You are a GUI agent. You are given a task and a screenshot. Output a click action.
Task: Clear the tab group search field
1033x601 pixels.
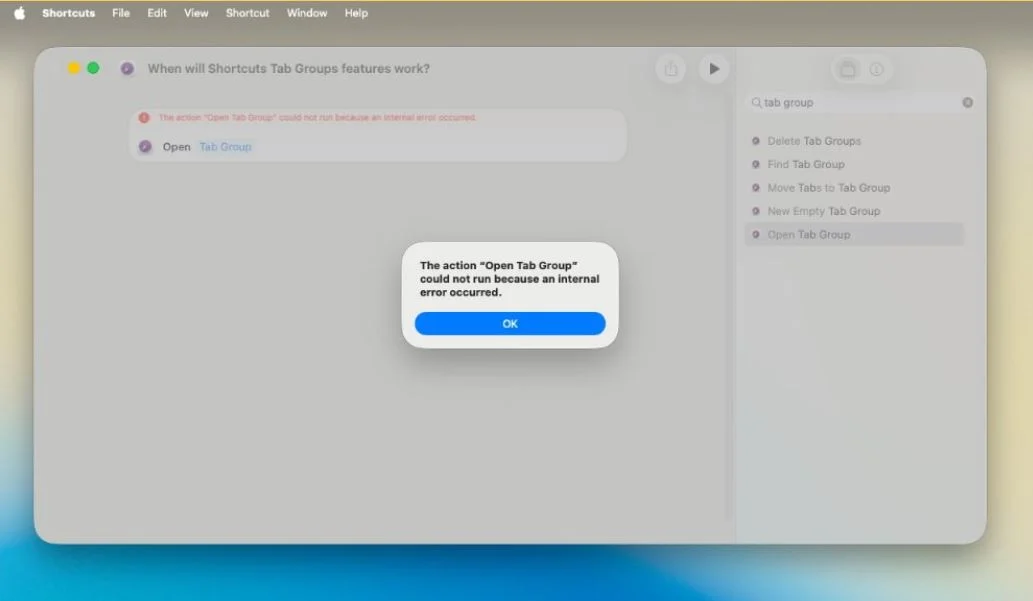pyautogui.click(x=967, y=102)
